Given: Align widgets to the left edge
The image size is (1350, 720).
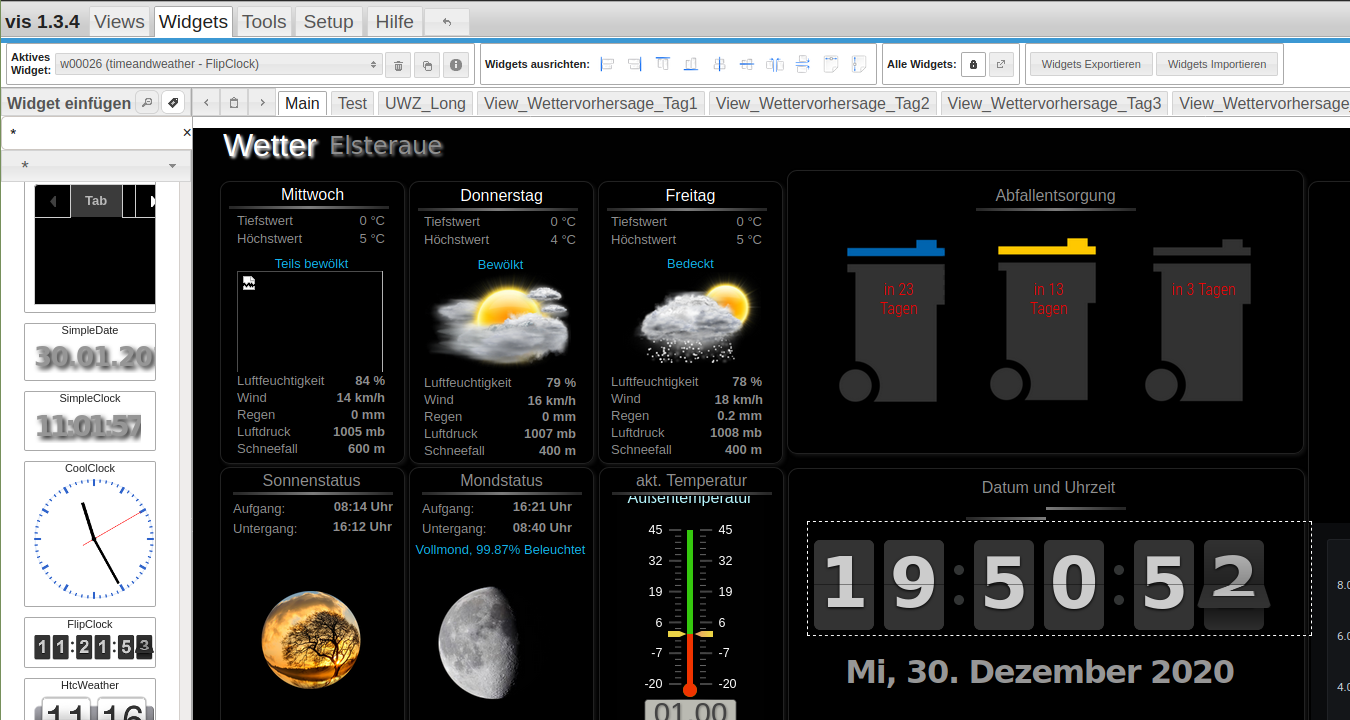Looking at the screenshot, I should tap(607, 65).
